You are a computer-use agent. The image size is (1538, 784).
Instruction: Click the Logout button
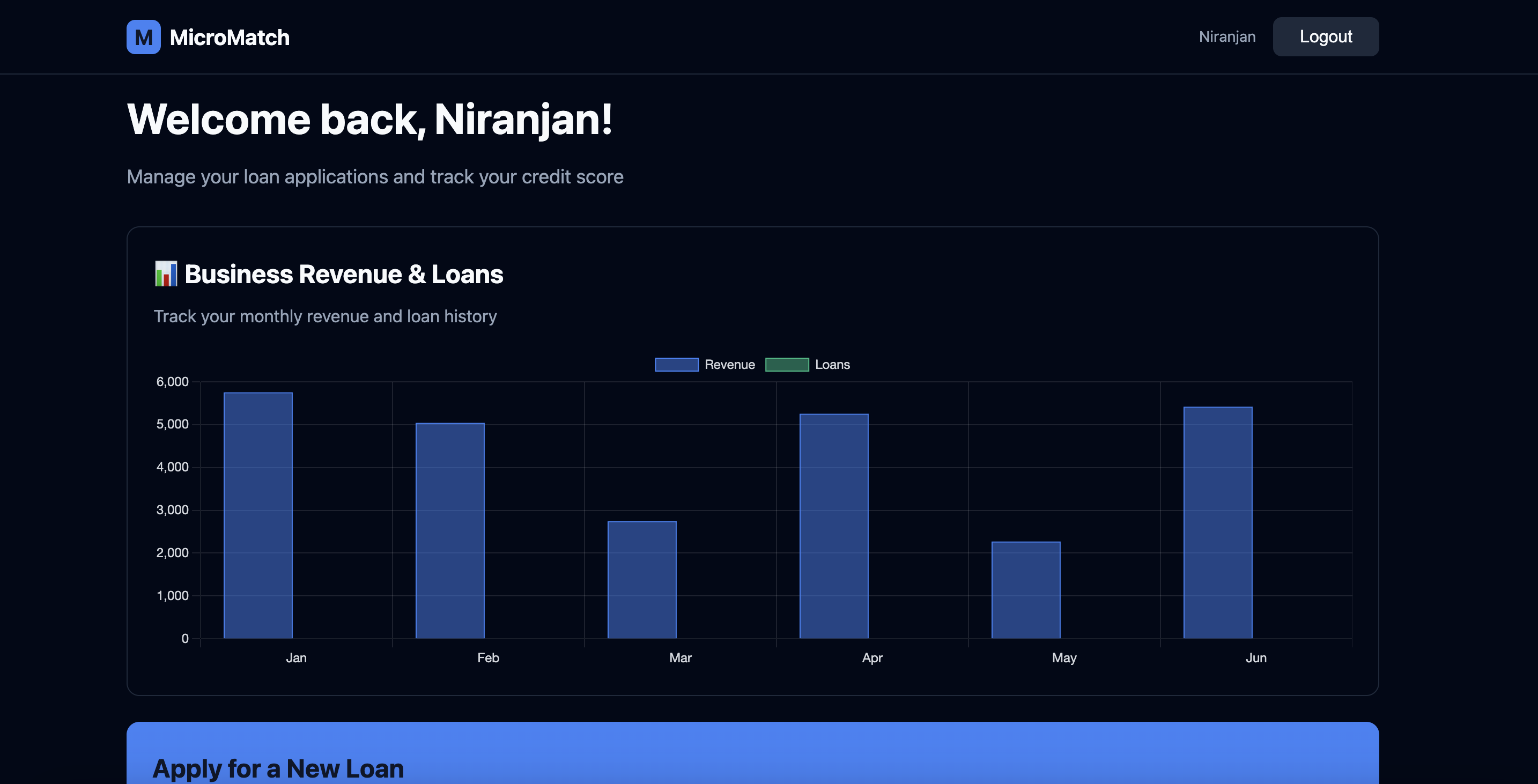tap(1325, 37)
